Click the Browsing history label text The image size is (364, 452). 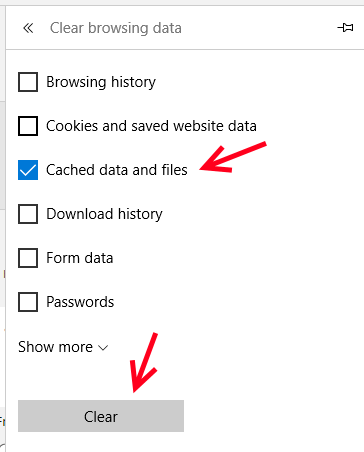tap(101, 82)
